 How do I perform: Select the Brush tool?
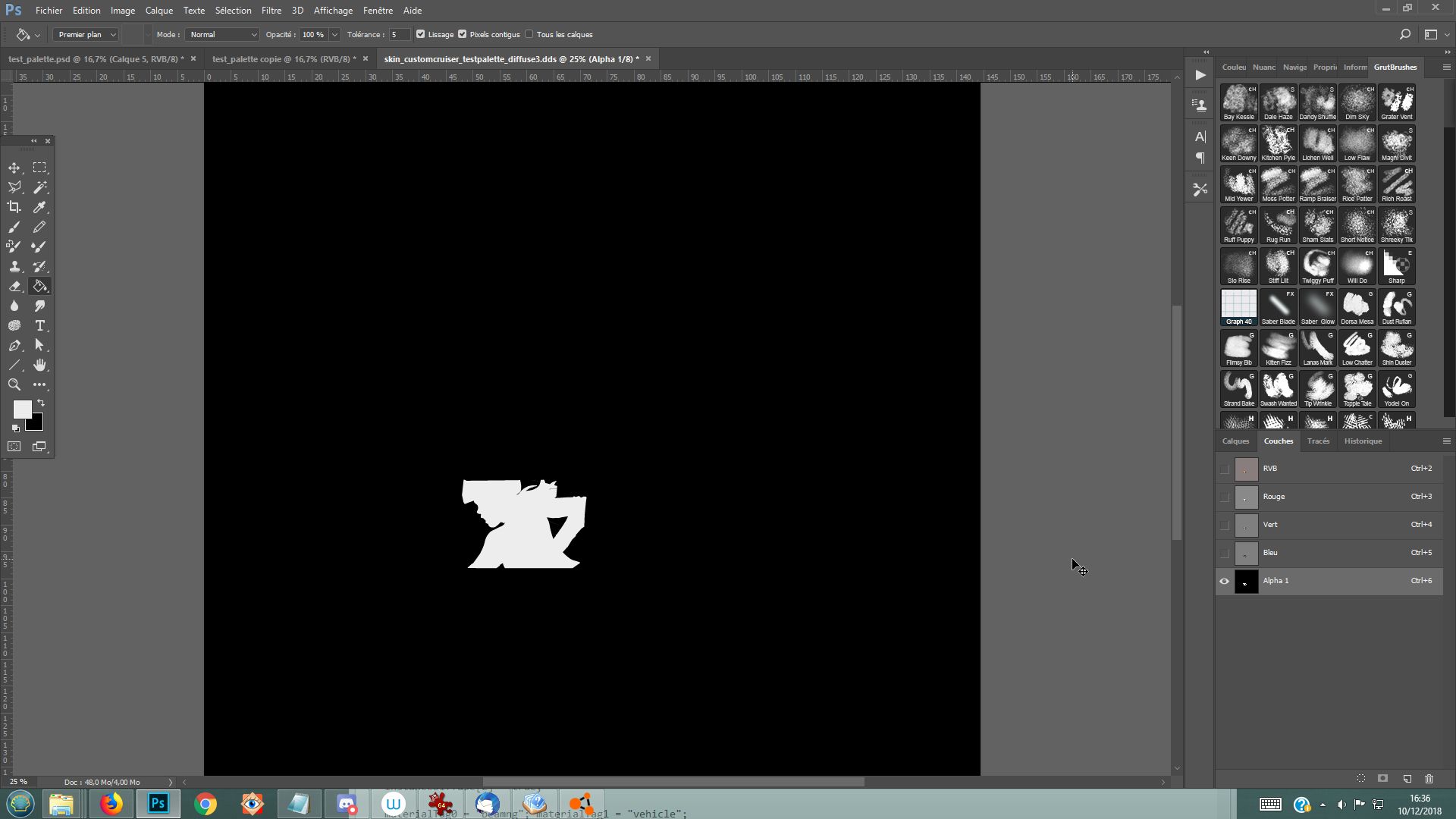click(14, 227)
